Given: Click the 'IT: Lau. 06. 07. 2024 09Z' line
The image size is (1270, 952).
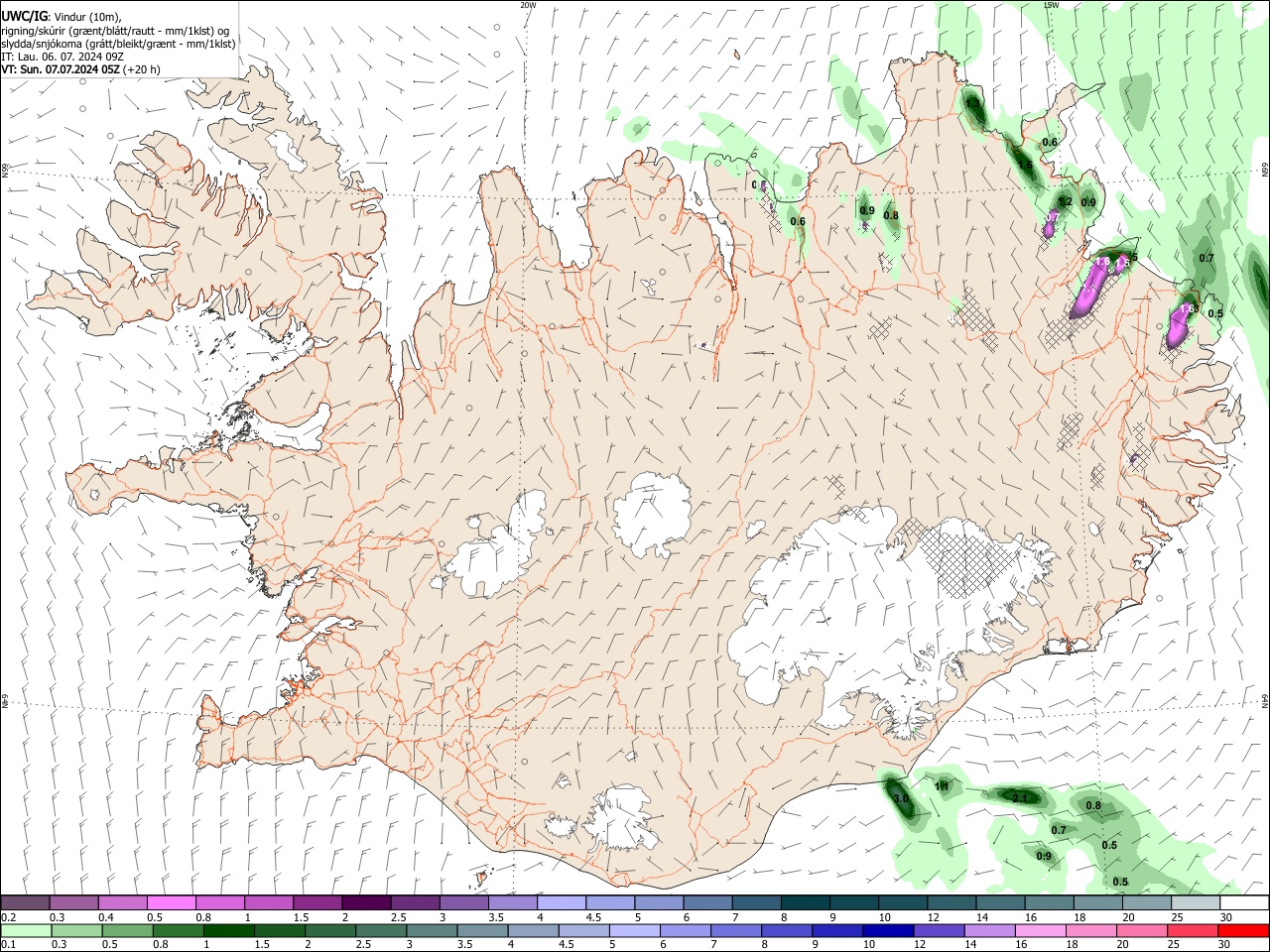Looking at the screenshot, I should click(63, 57).
